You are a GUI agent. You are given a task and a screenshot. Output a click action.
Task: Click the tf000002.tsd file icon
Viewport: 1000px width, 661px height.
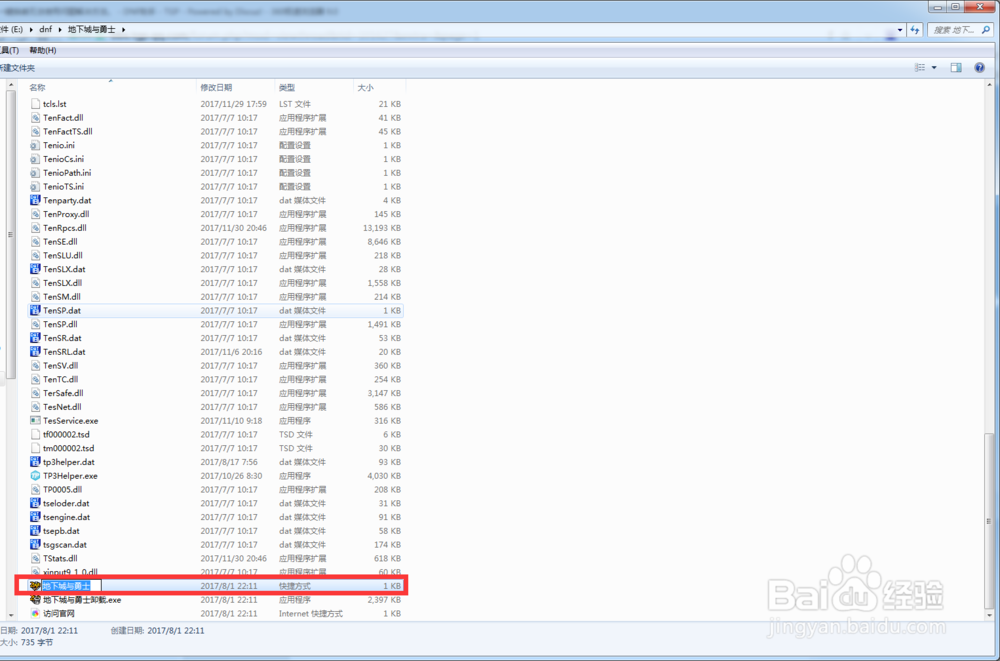click(x=36, y=434)
